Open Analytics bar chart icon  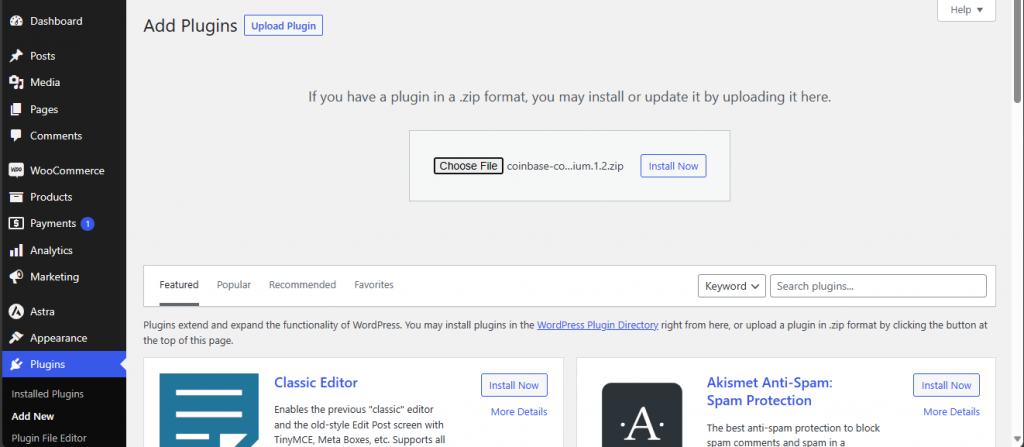(16, 251)
